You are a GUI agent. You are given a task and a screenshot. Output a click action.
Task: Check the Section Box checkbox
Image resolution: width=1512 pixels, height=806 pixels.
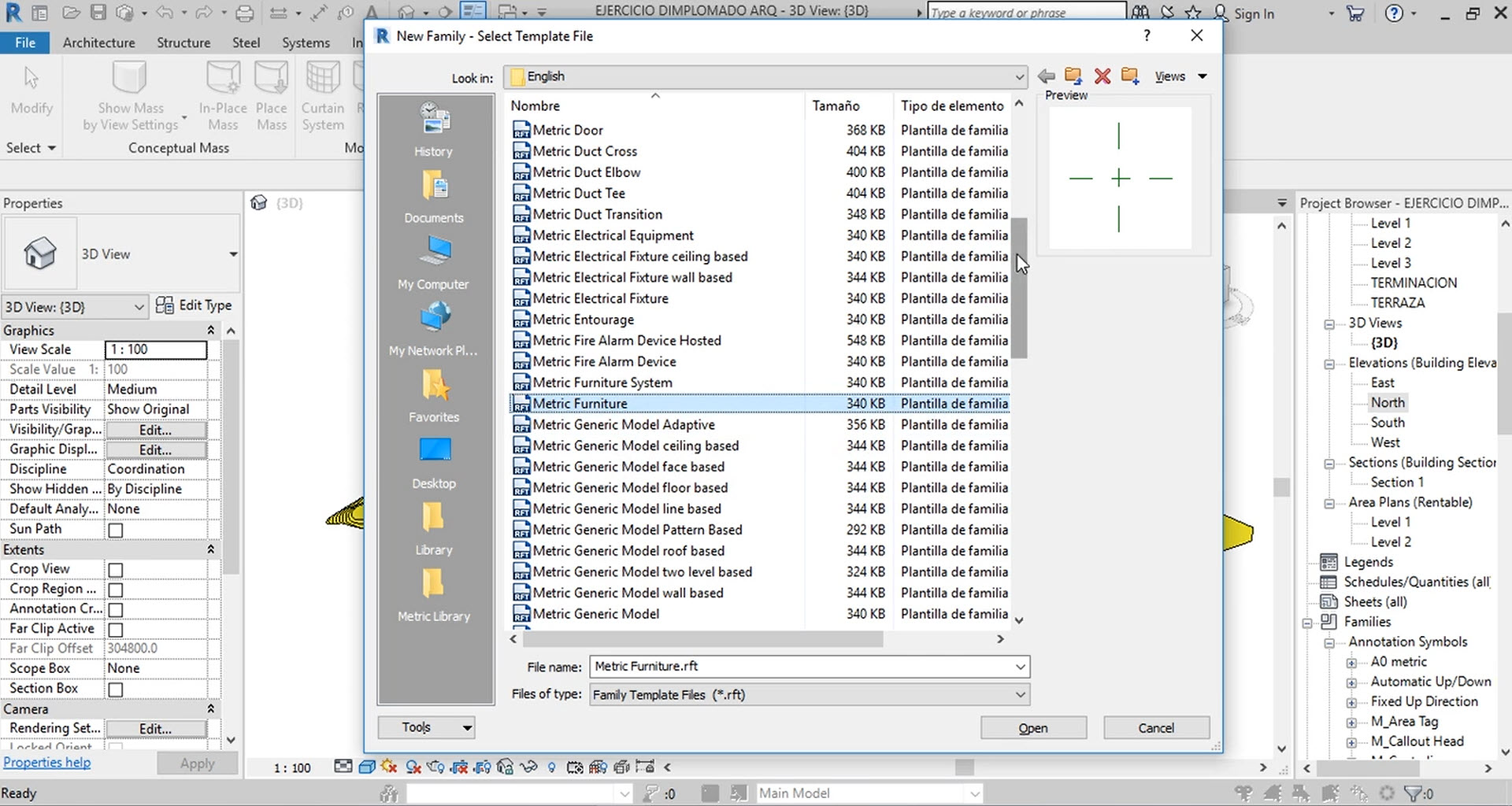[116, 690]
